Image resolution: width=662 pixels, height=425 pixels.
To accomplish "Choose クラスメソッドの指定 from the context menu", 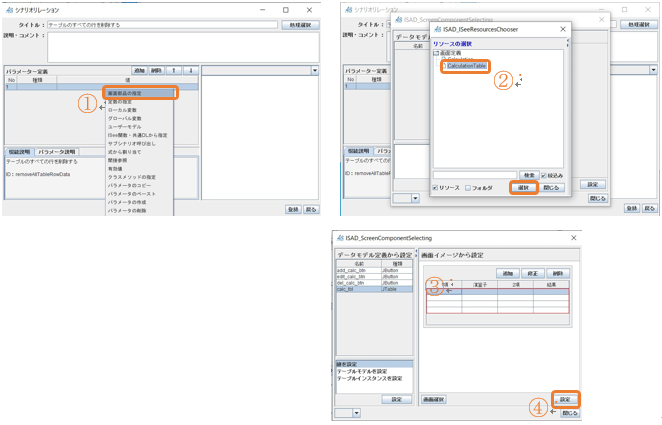I will [x=139, y=177].
